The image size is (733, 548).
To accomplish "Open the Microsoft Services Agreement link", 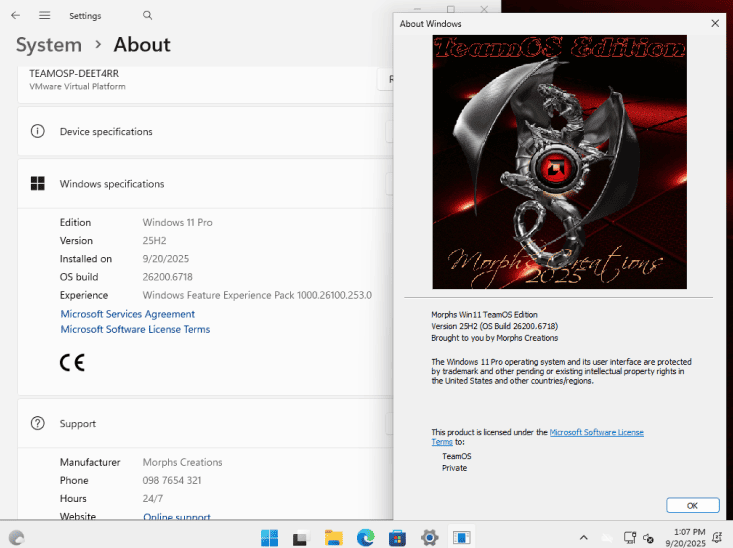I will point(128,314).
